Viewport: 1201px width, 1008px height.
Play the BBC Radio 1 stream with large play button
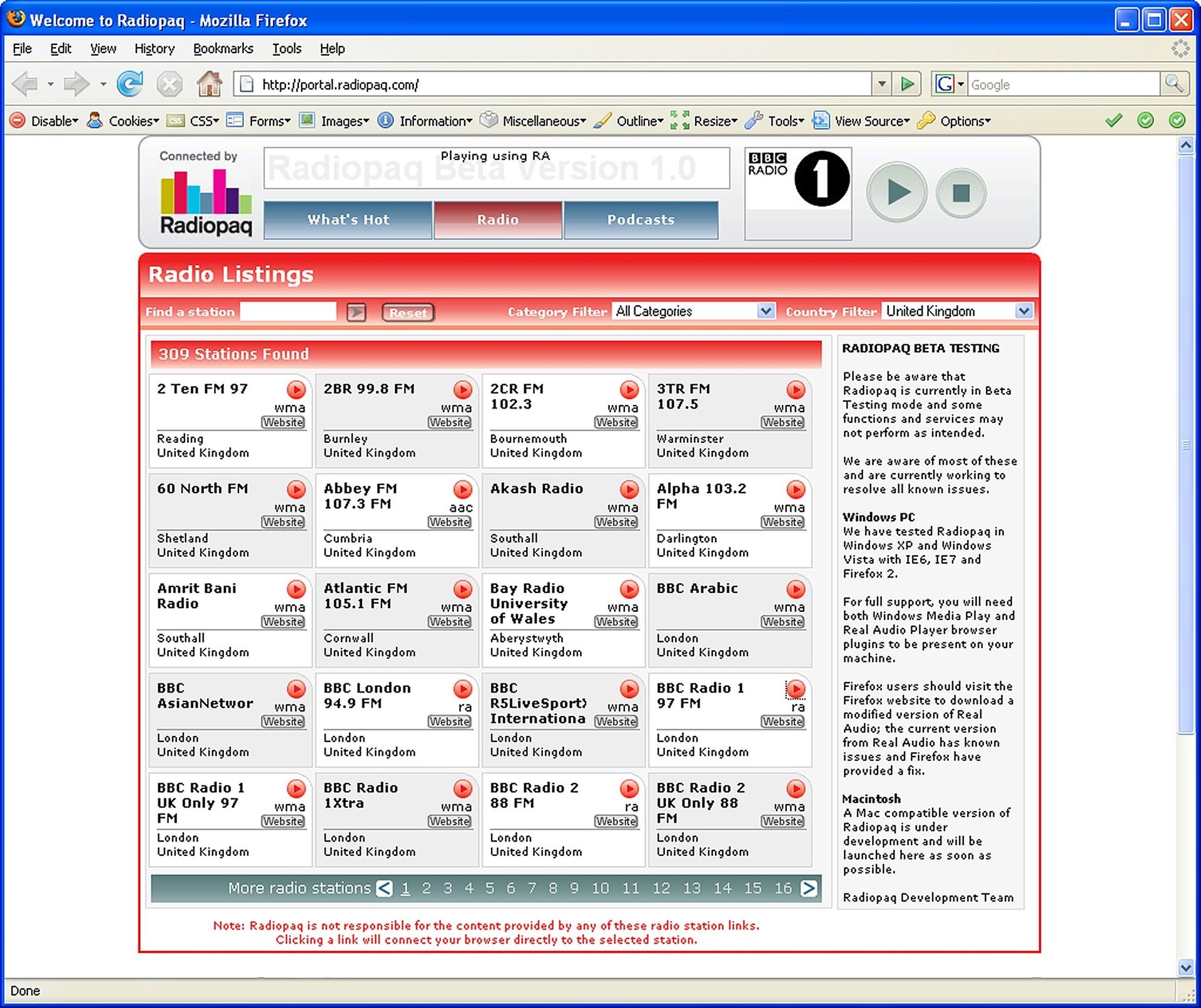coord(896,193)
